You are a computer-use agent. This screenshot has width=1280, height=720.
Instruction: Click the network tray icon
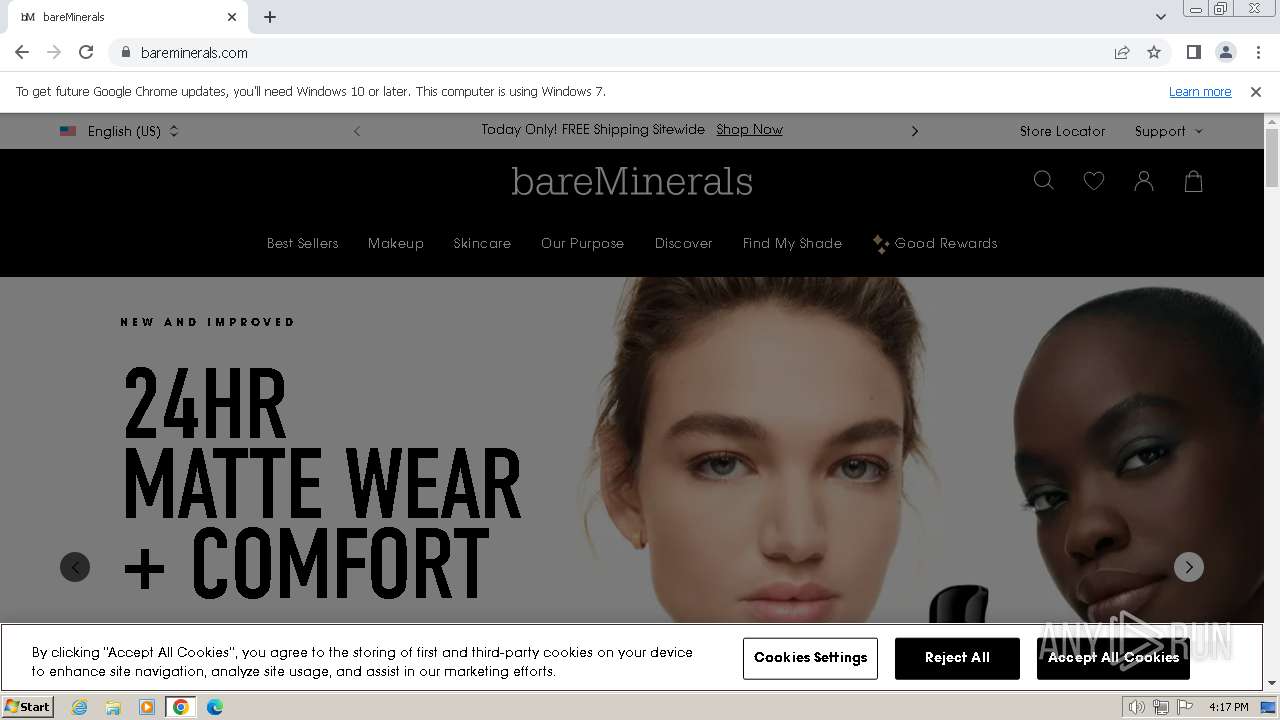point(1161,707)
